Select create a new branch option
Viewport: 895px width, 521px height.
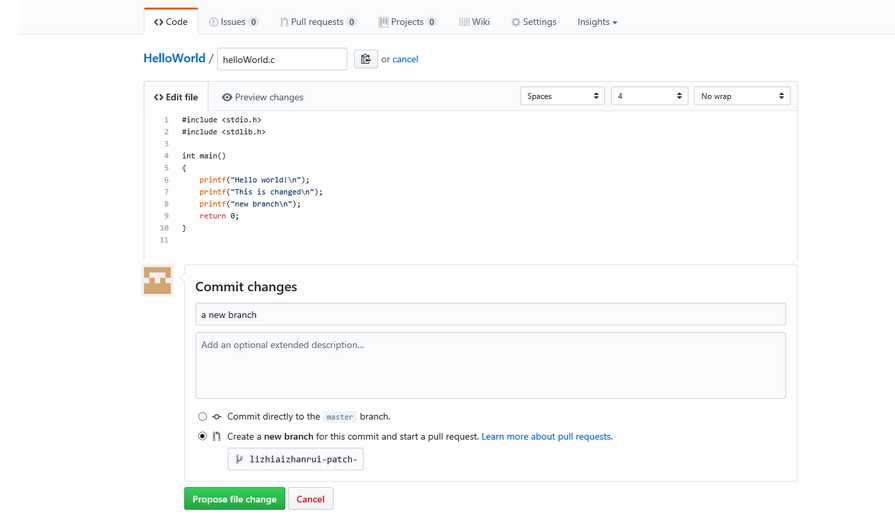pos(202,436)
